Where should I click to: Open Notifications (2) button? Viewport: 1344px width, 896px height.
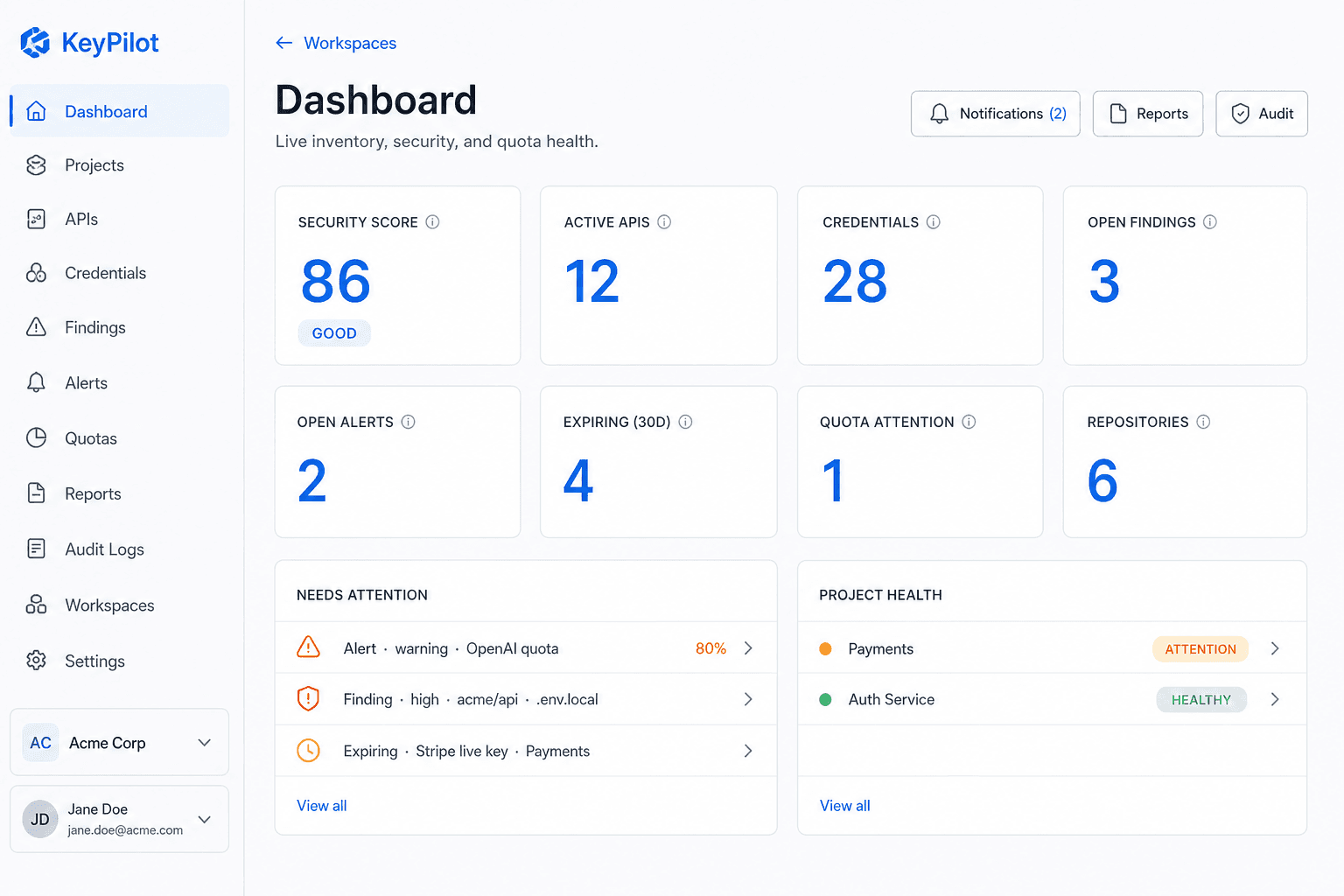(x=996, y=114)
